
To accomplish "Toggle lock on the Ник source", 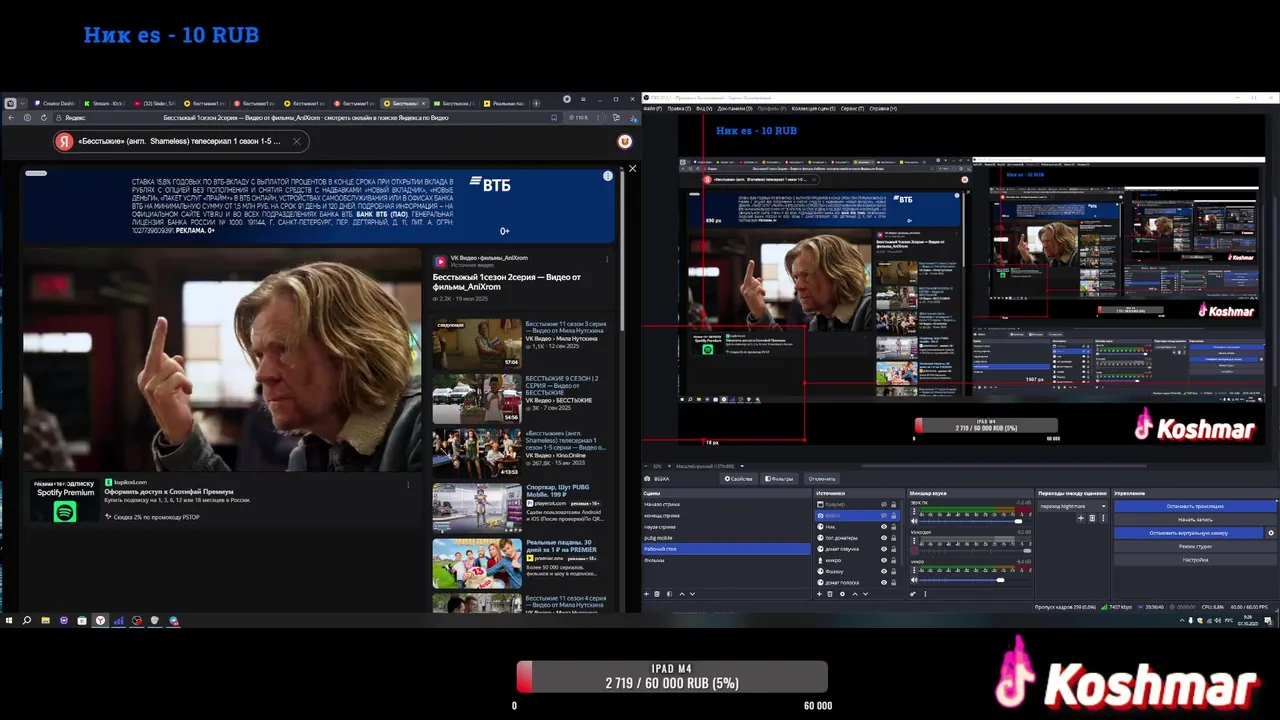I will point(893,527).
